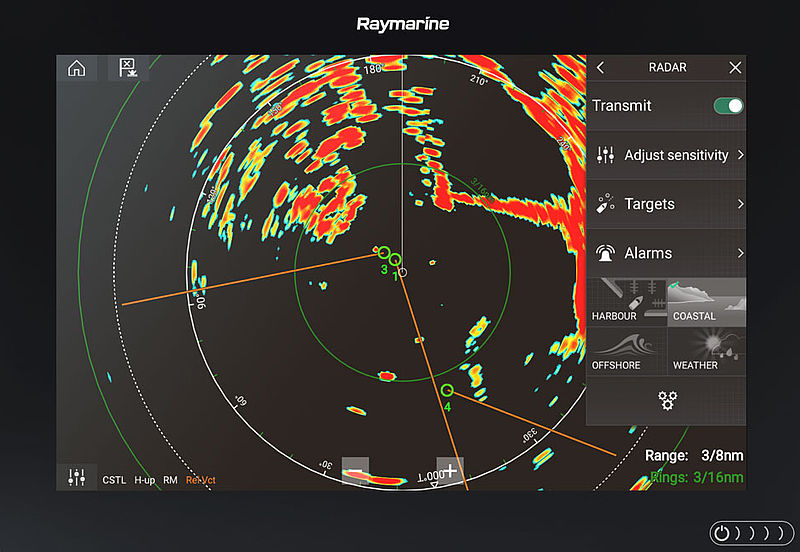This screenshot has width=800, height=552.
Task: Go to the Home screen icon
Action: pos(76,68)
